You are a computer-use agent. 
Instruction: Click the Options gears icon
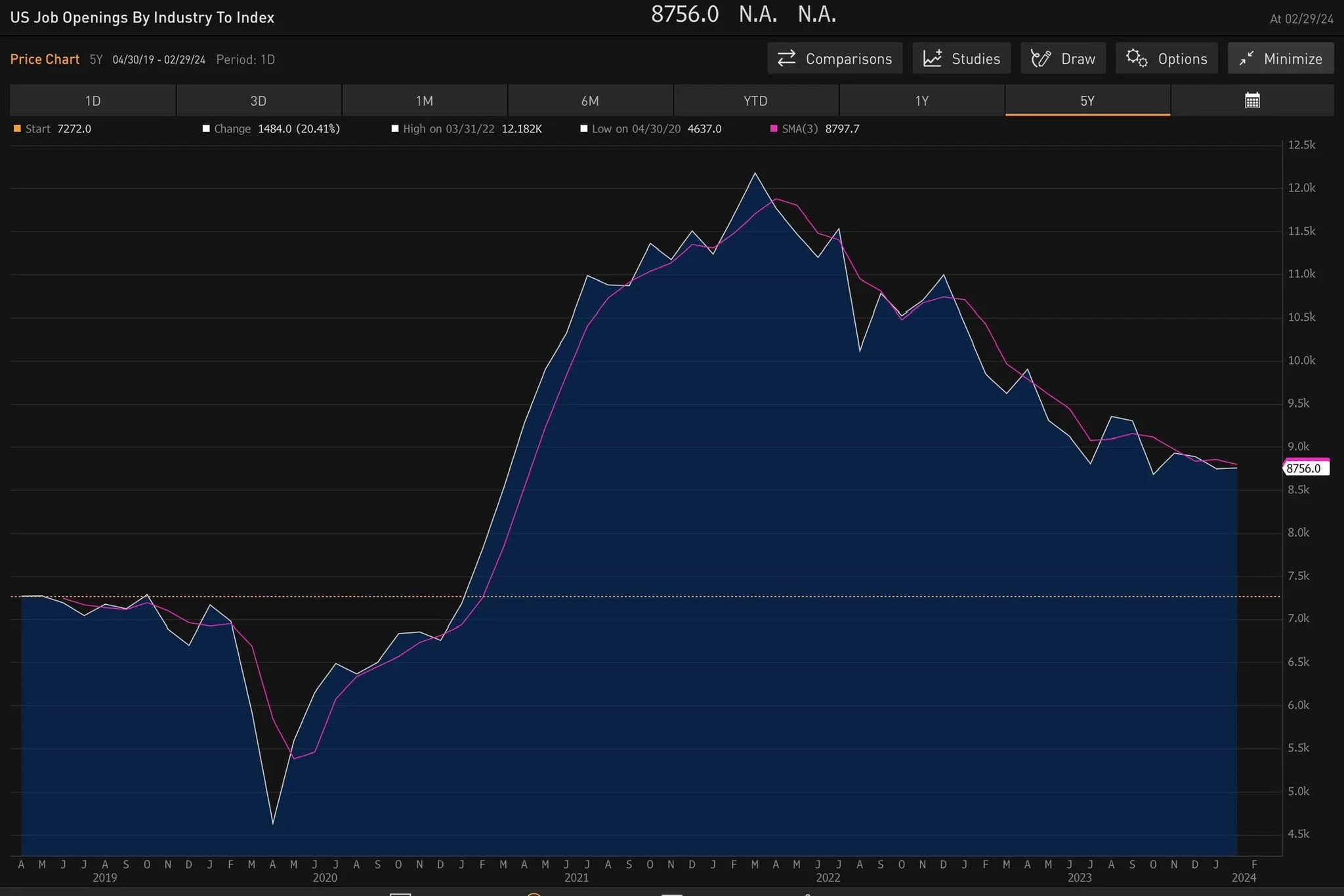(x=1137, y=58)
